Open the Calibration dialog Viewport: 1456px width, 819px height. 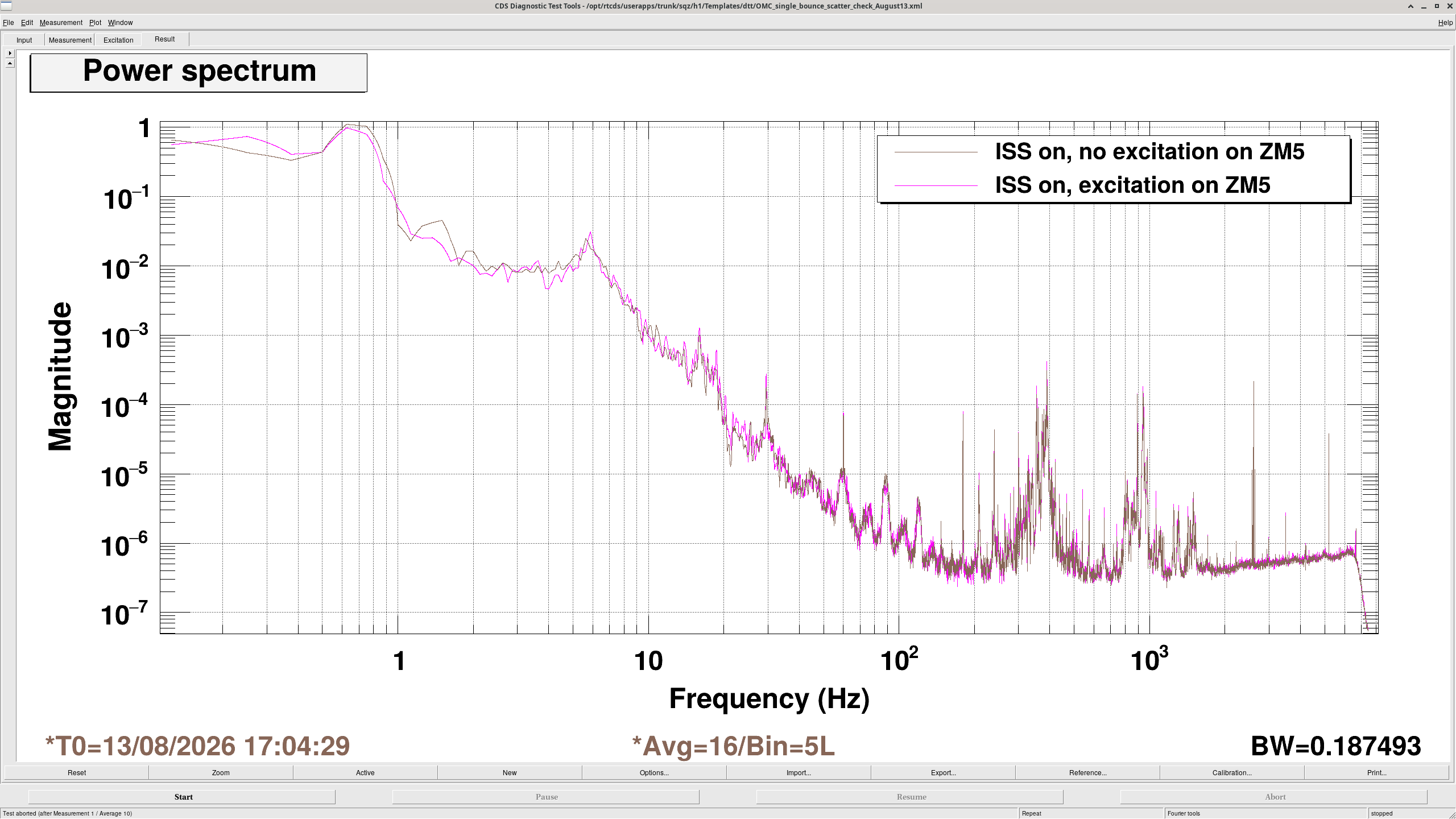(1232, 772)
